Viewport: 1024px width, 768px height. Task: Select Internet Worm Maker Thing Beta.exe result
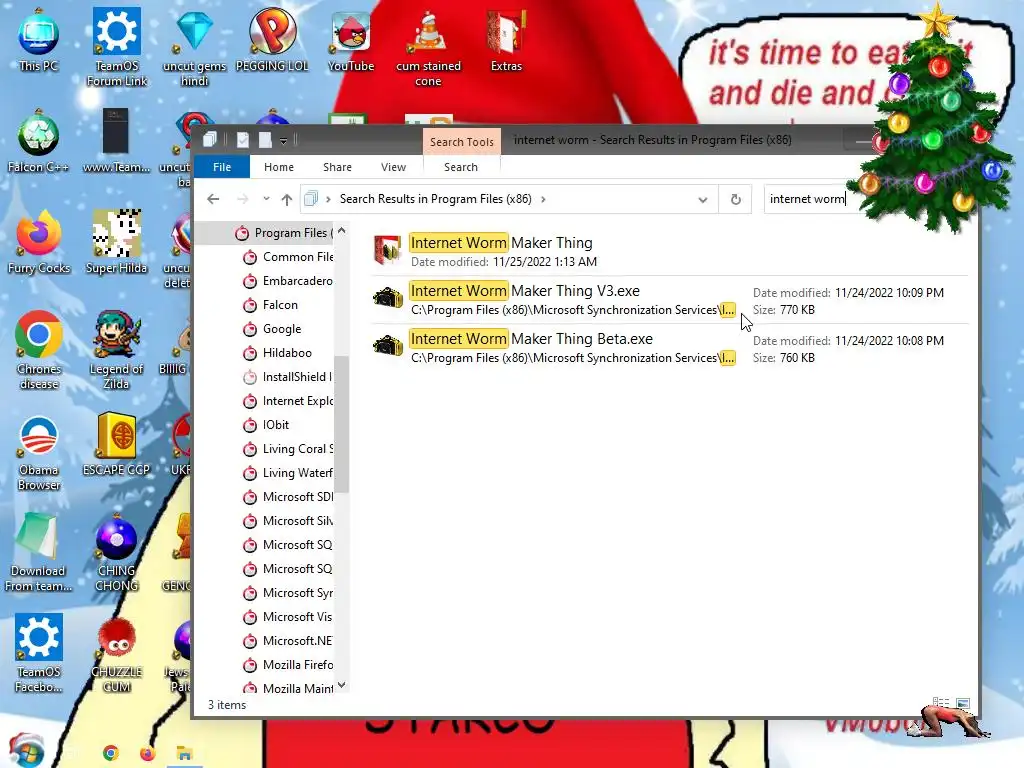click(x=669, y=348)
